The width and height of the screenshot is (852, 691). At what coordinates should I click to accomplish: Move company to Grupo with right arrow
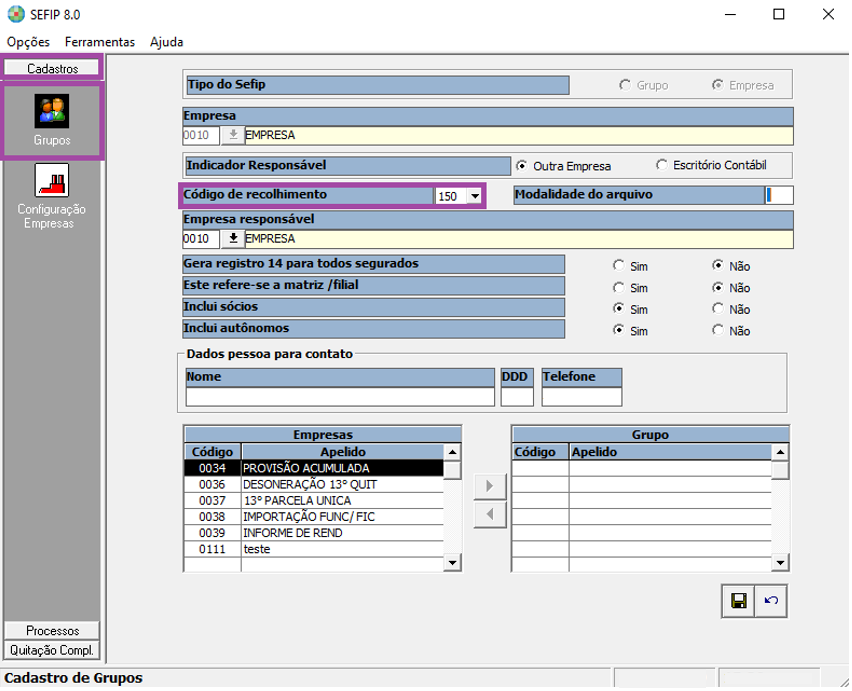(490, 486)
